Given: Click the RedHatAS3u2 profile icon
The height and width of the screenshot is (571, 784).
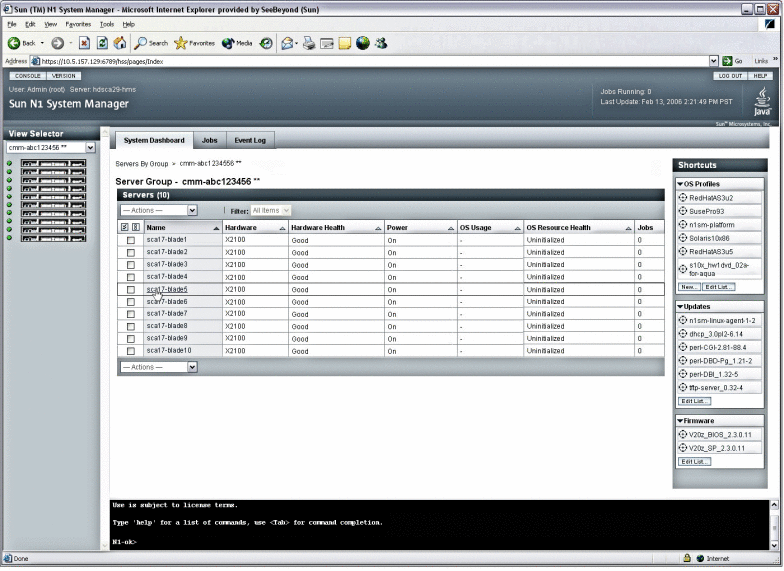Looking at the screenshot, I should coord(682,198).
